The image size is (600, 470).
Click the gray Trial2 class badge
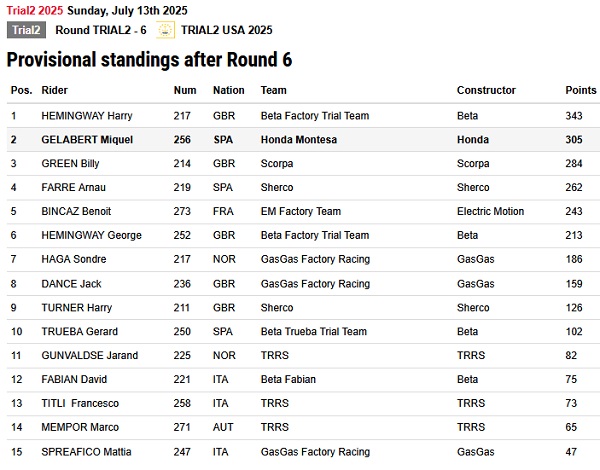tap(26, 30)
